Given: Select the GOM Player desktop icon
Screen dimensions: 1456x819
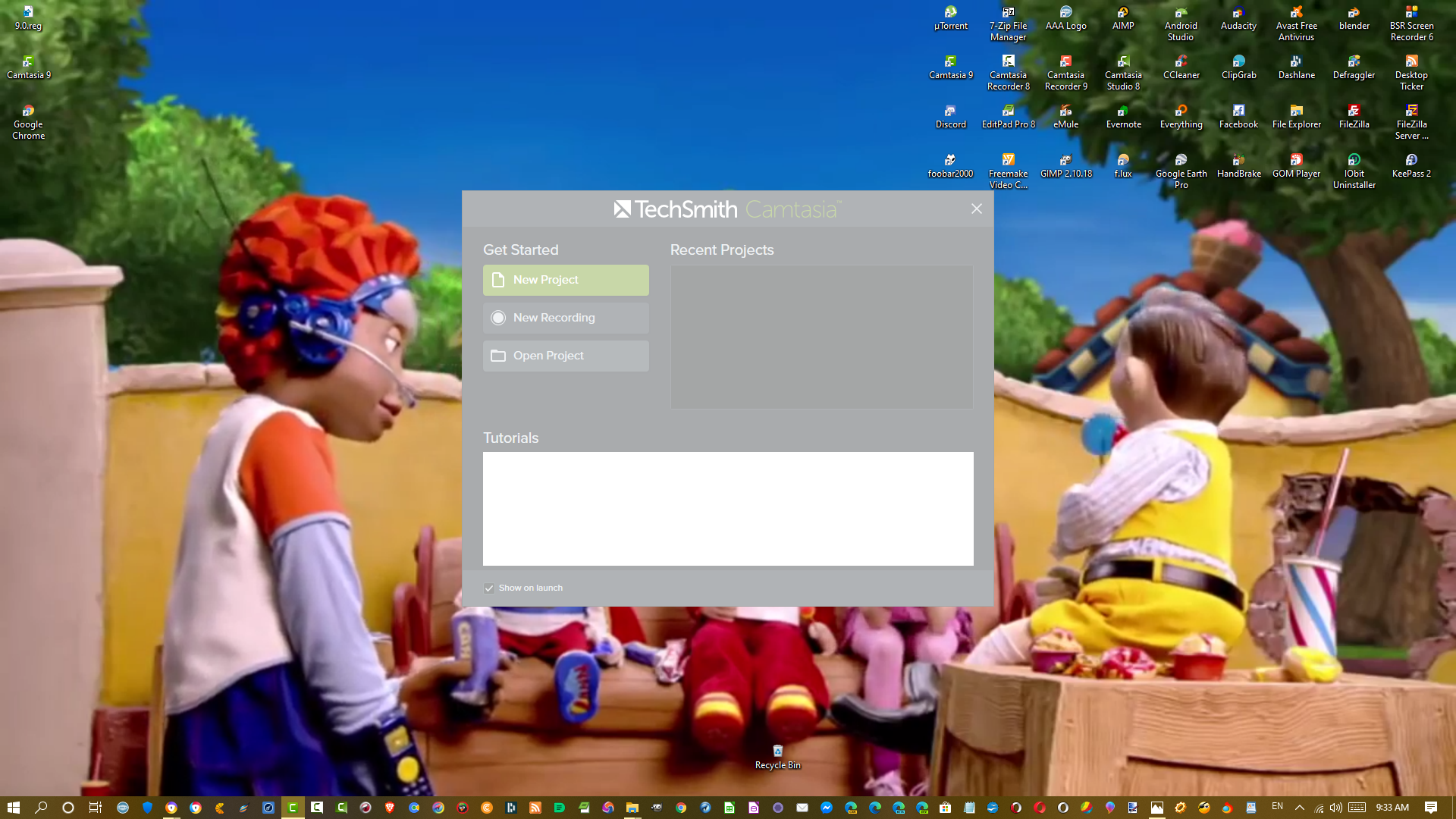Looking at the screenshot, I should 1296,166.
